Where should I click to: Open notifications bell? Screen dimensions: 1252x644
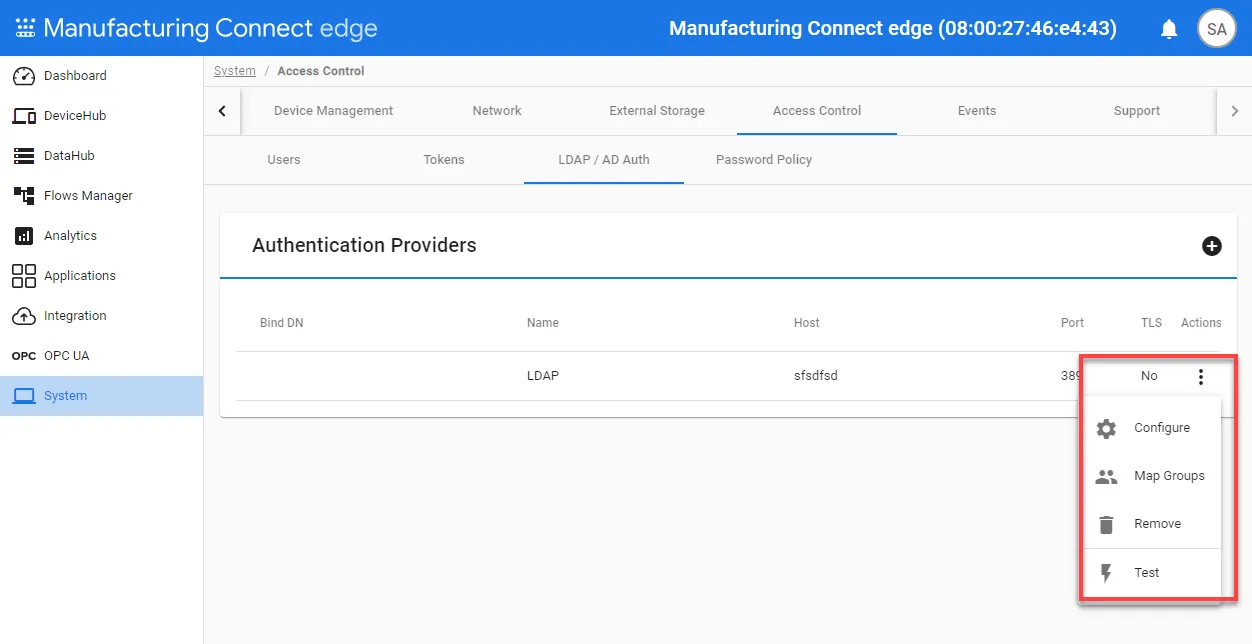pyautogui.click(x=1169, y=29)
